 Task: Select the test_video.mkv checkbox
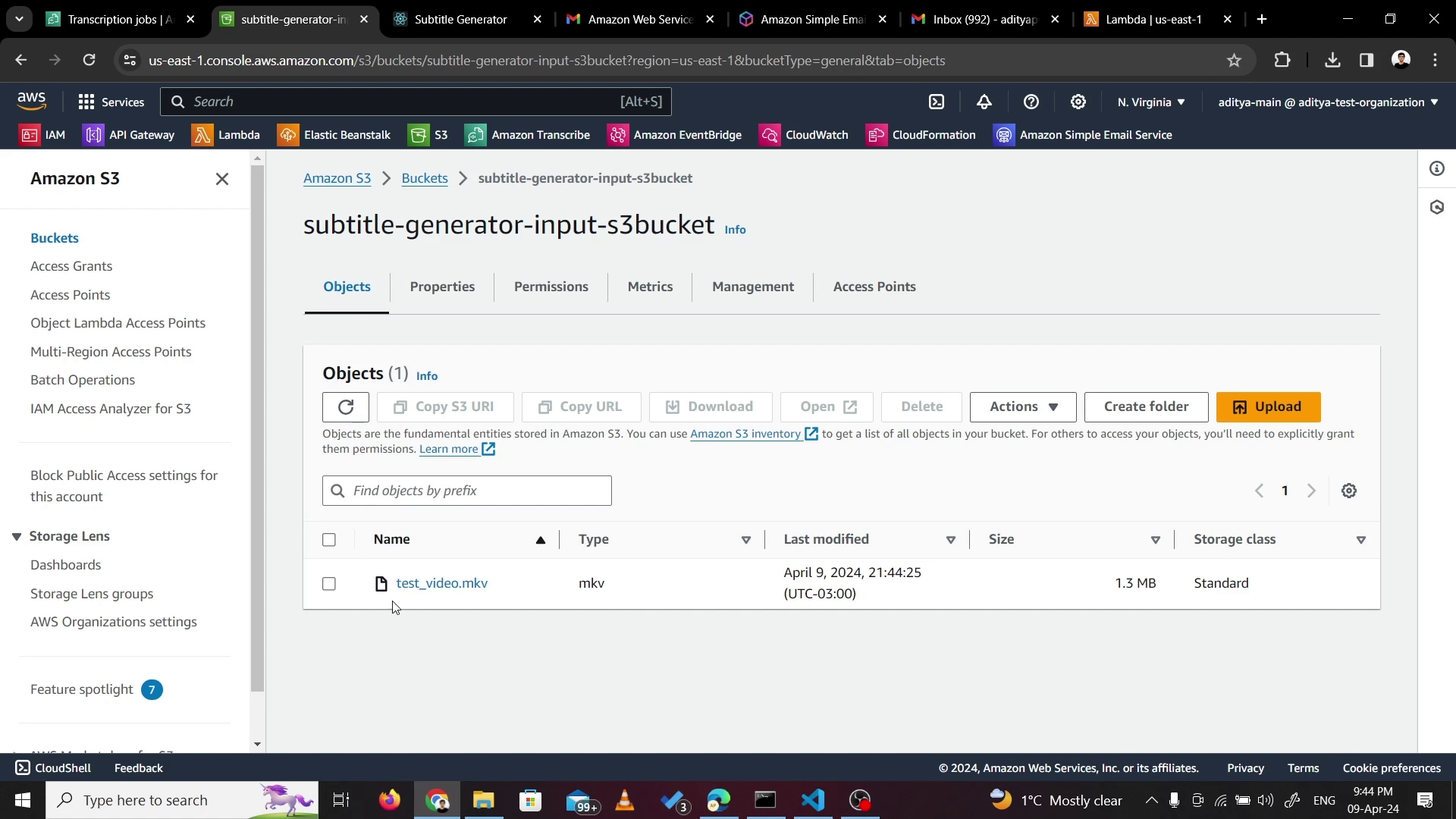coord(328,584)
